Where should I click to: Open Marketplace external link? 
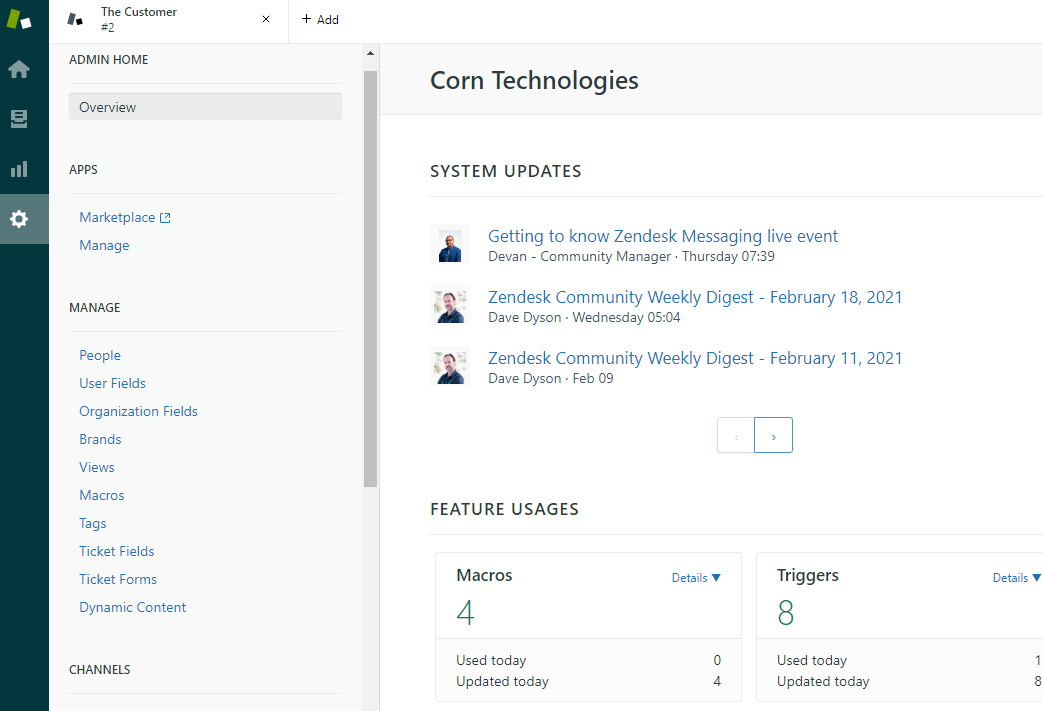coord(124,217)
